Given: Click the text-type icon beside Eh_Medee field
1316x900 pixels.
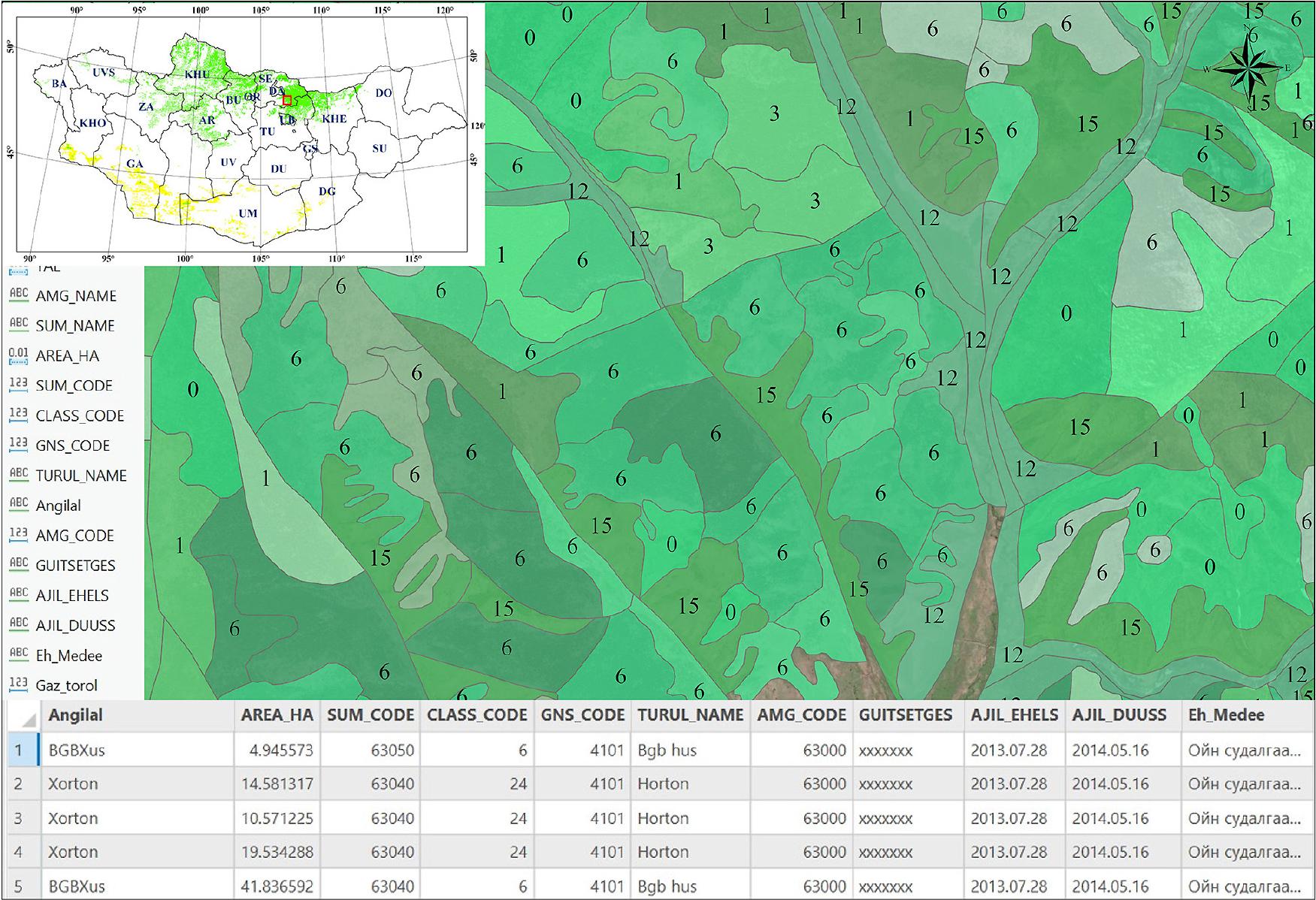Looking at the screenshot, I should pos(19,654).
